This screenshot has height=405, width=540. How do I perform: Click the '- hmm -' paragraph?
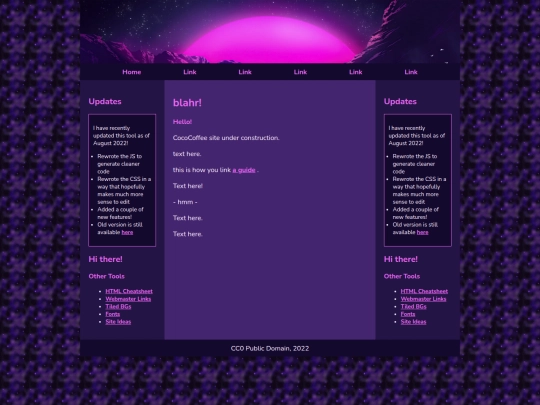(185, 202)
